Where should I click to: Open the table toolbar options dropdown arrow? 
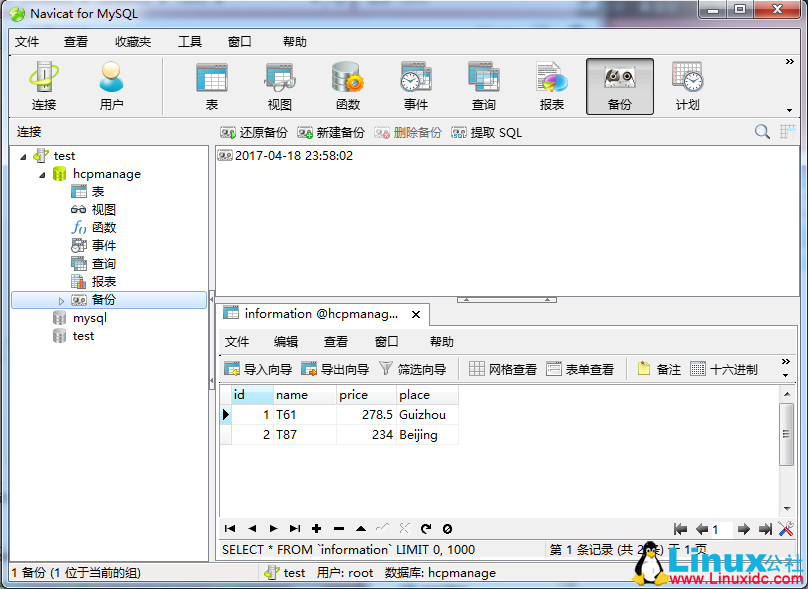(x=786, y=375)
